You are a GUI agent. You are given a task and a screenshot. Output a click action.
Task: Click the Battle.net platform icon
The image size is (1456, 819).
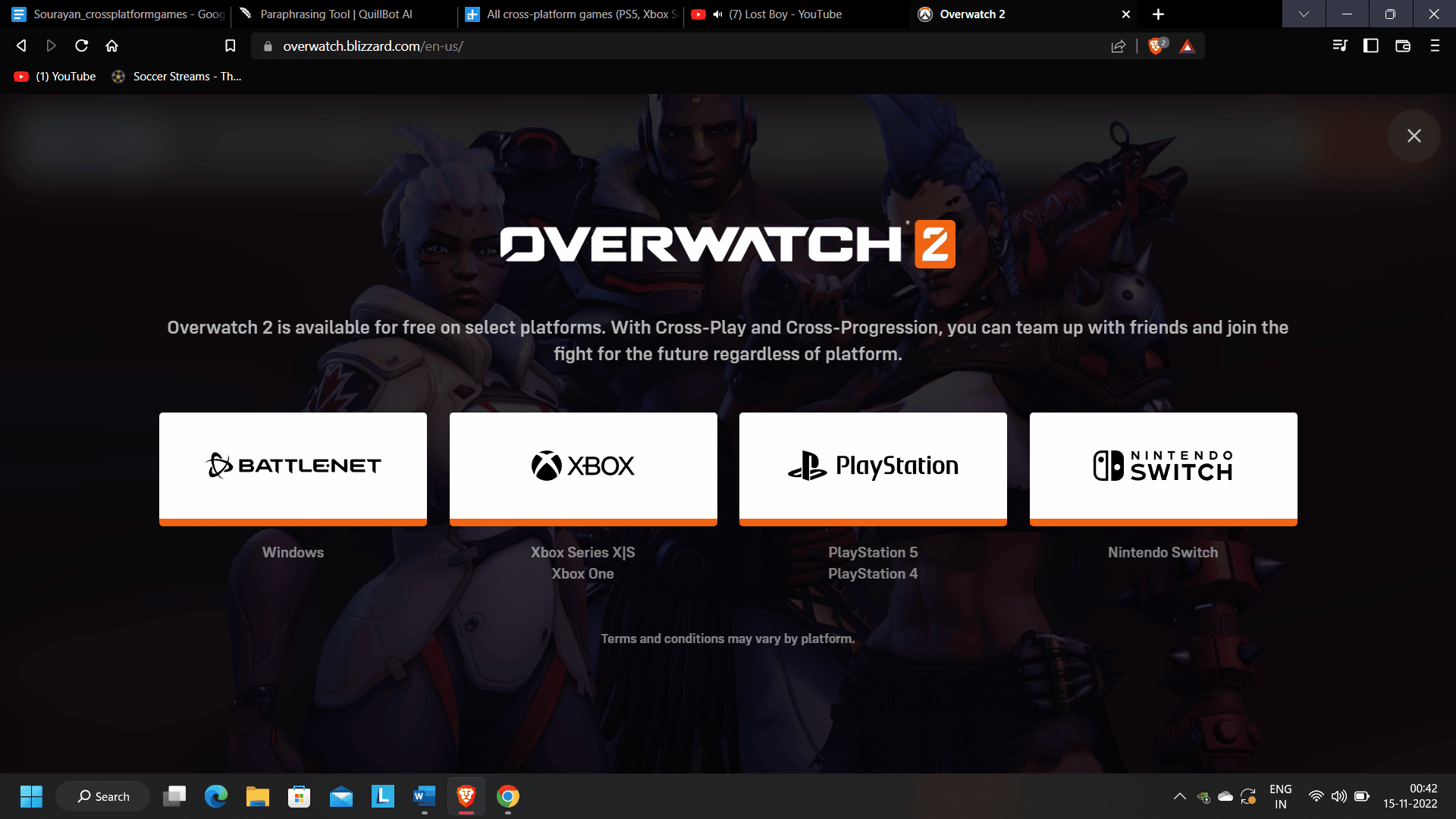(292, 465)
